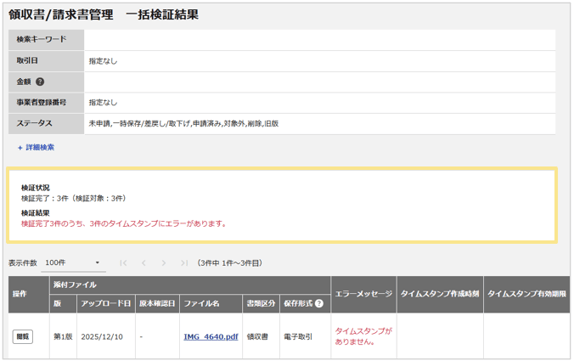Click the 取引日 value 指定なし
Screen dimensions: 574x361
tap(103, 61)
